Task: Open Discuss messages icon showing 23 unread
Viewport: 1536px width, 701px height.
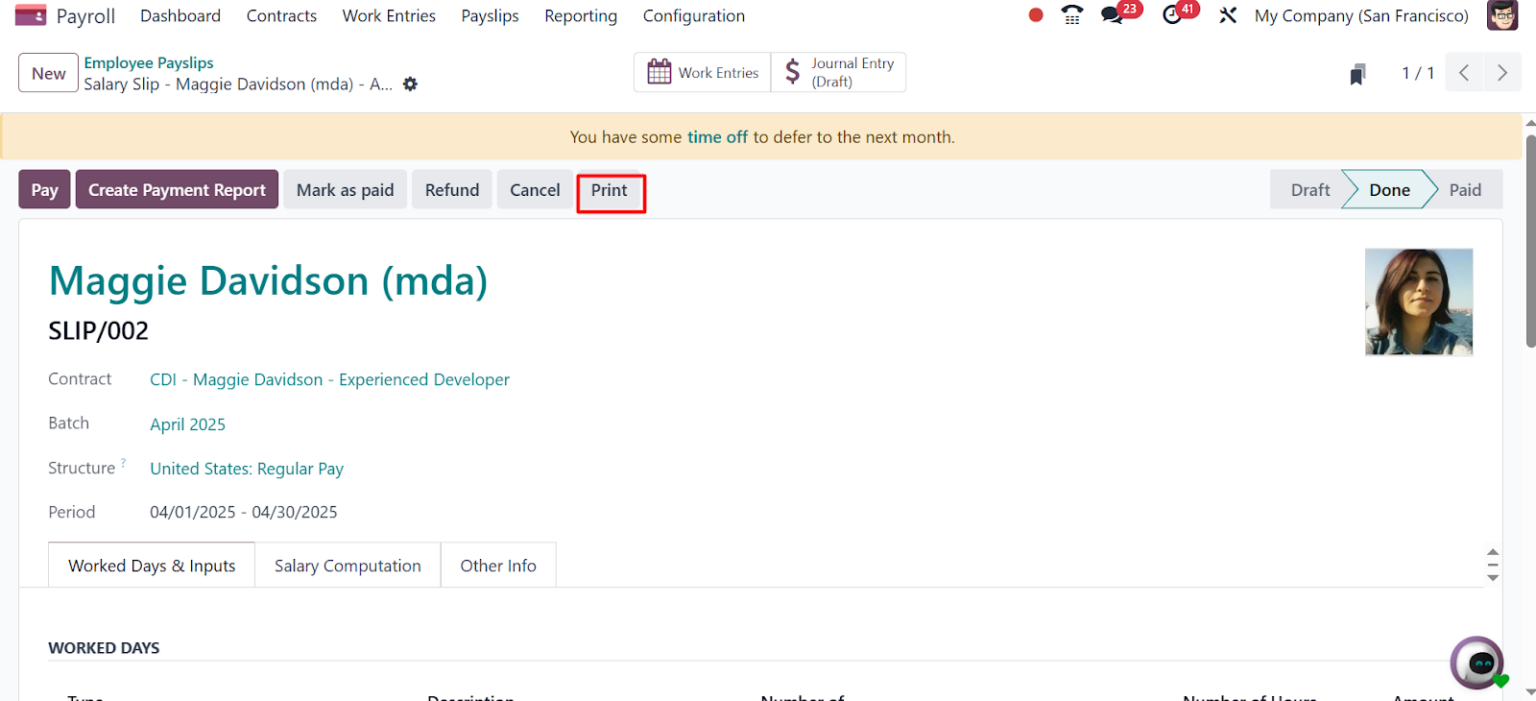Action: tap(1113, 16)
